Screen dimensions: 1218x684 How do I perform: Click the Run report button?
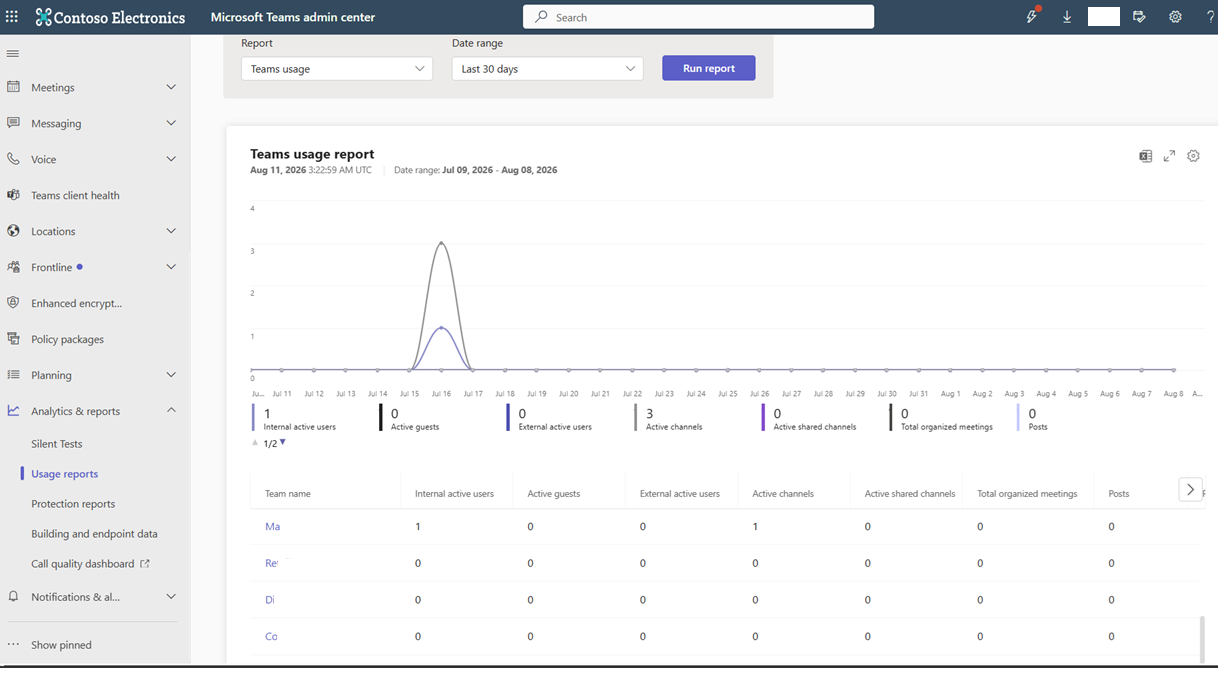point(709,68)
